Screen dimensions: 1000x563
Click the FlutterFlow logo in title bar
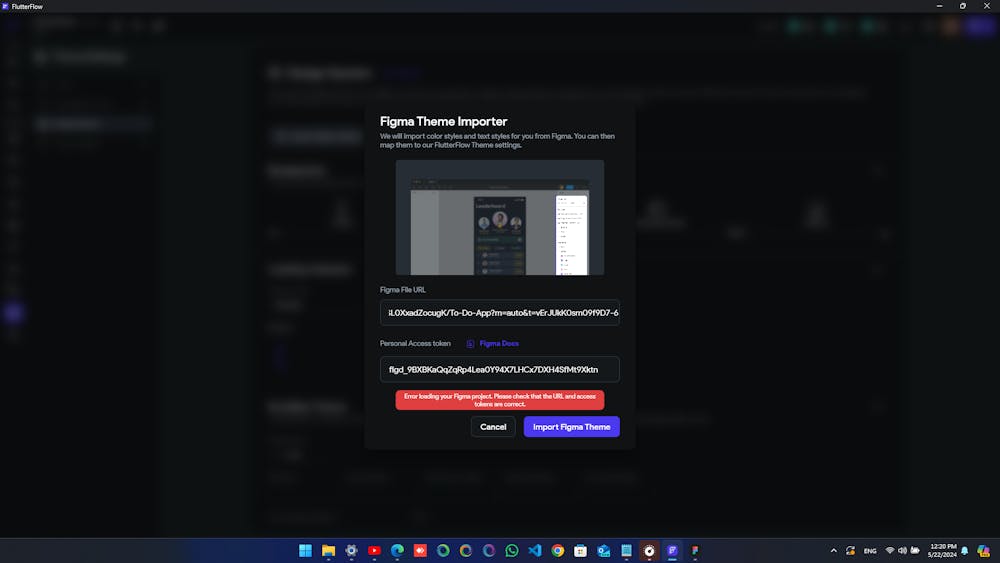click(5, 6)
